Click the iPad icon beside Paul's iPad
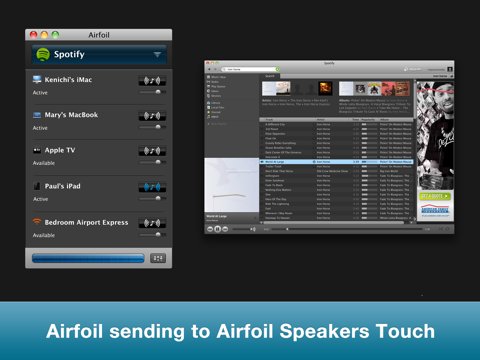This screenshot has height=360, width=480. click(37, 186)
